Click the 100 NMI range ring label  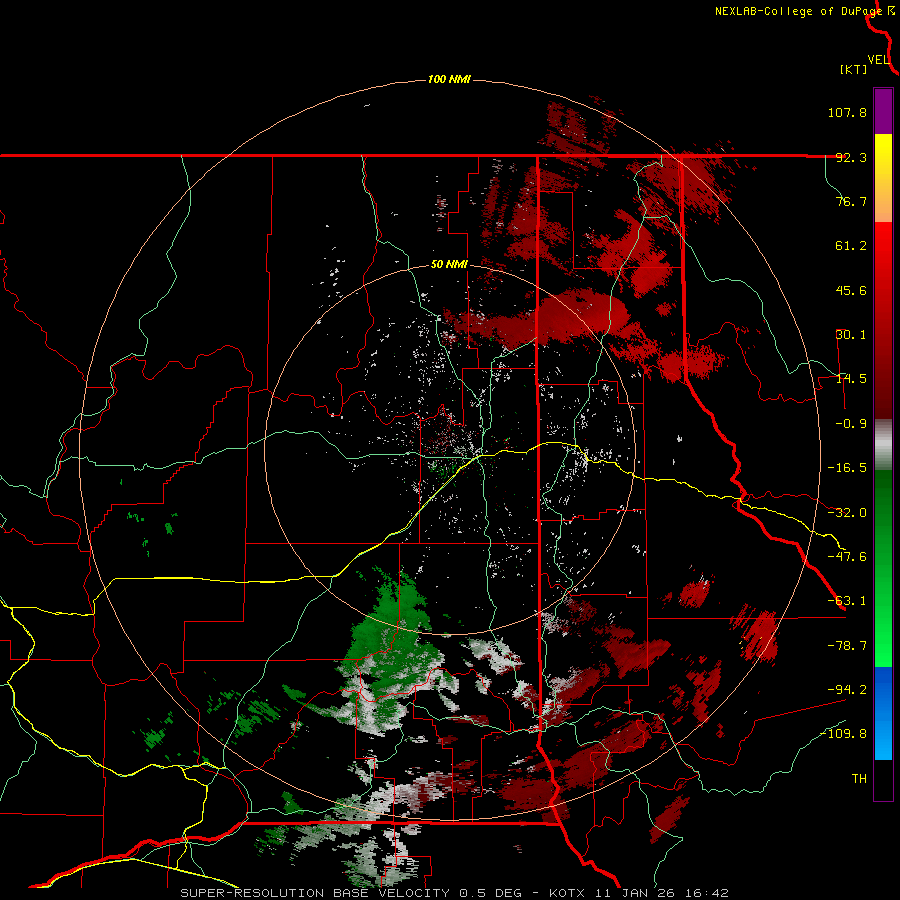[x=449, y=79]
